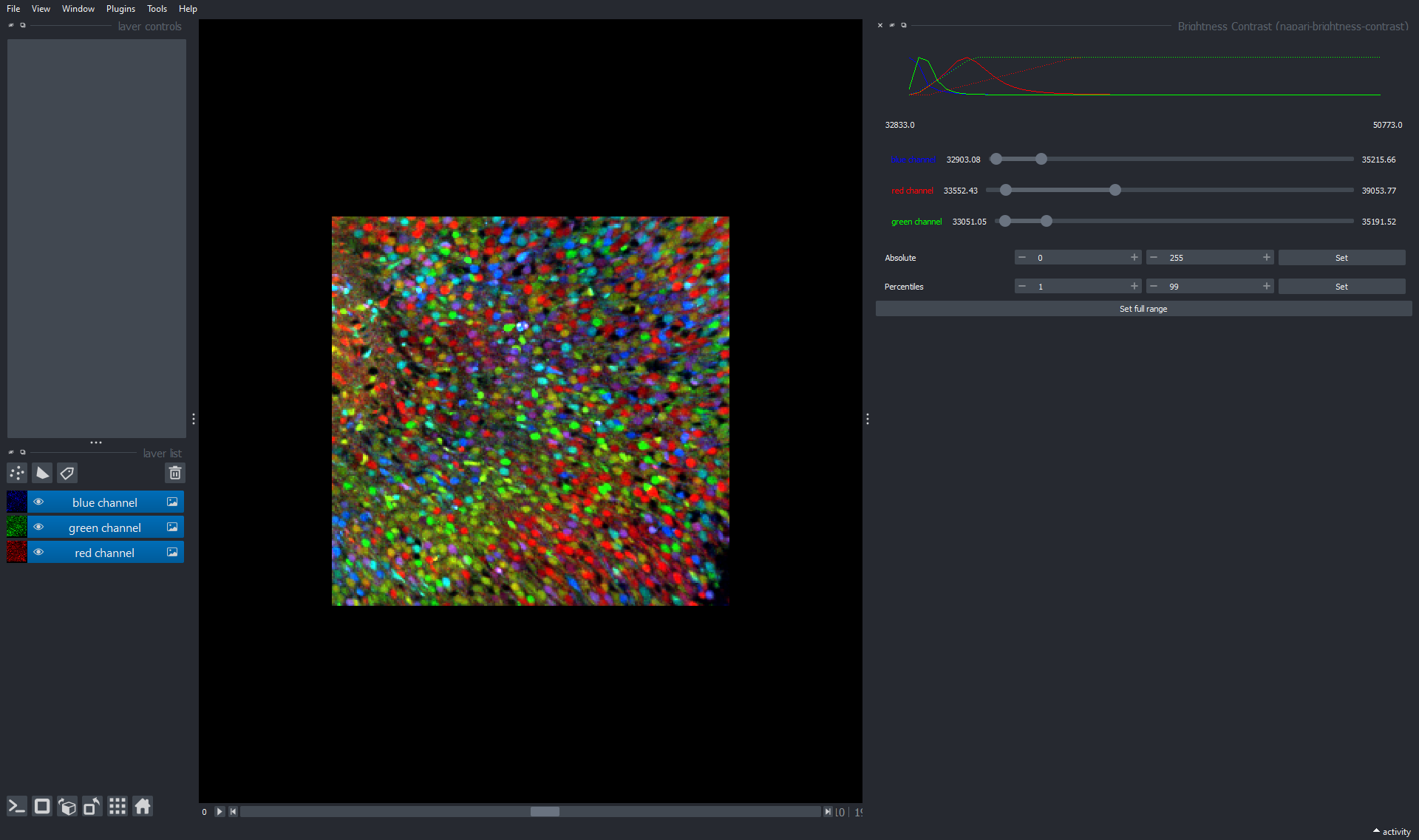Delete the selected layer with the trash icon
Screen dimensions: 1419x840
(x=174, y=473)
